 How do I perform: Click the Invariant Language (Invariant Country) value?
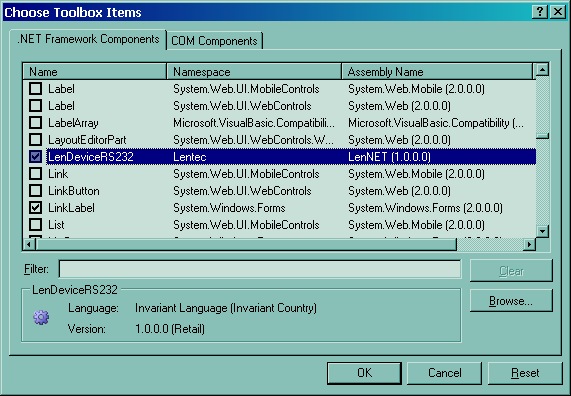click(x=226, y=308)
